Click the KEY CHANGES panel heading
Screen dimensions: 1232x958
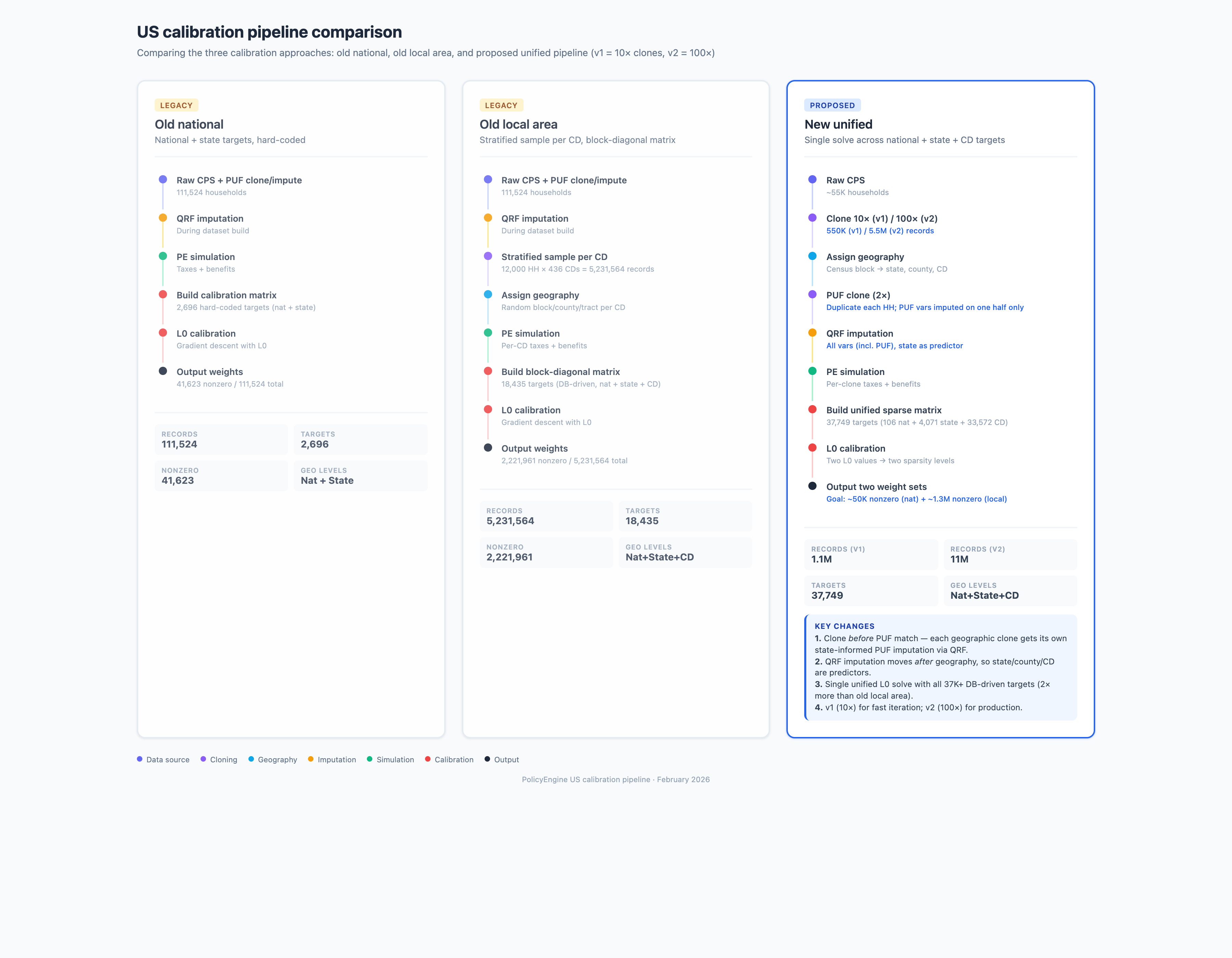pos(844,626)
